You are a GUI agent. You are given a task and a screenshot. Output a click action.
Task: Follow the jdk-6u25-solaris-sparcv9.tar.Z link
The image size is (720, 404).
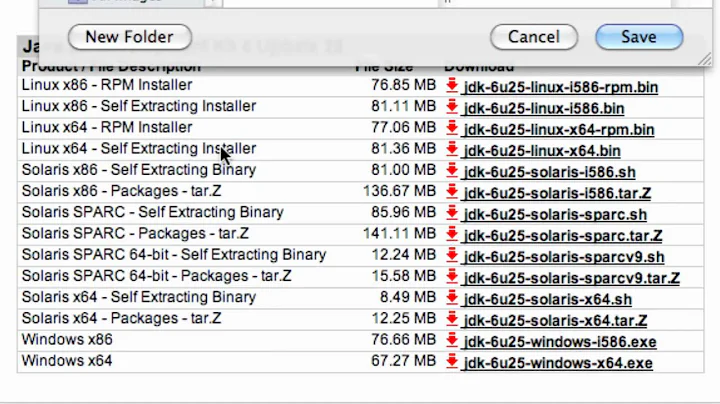[x=571, y=278]
